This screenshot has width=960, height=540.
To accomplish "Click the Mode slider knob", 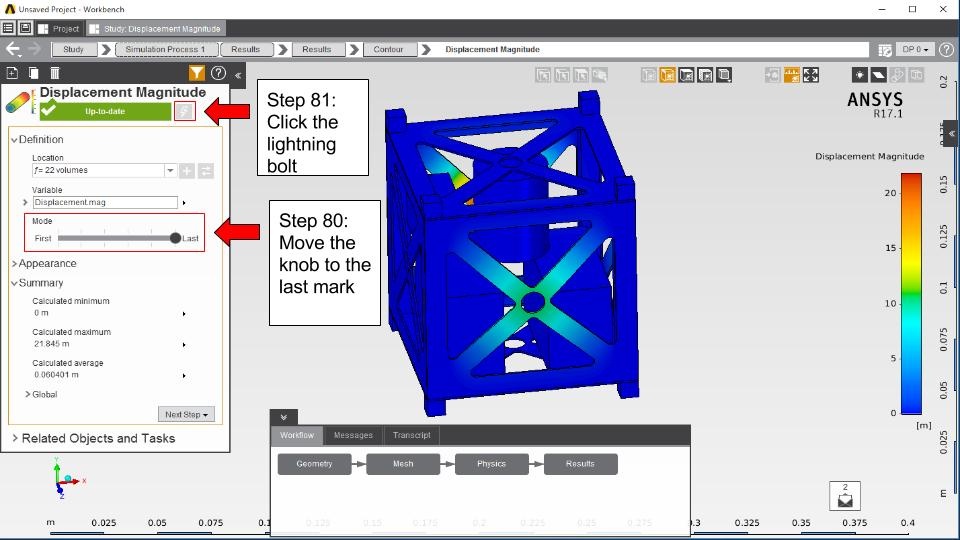I will tap(175, 238).
